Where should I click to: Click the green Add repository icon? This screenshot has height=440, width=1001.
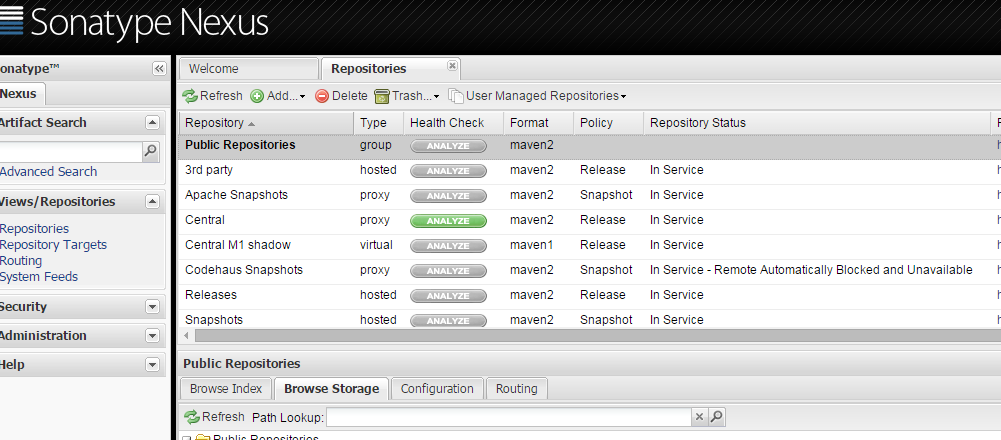pyautogui.click(x=257, y=96)
